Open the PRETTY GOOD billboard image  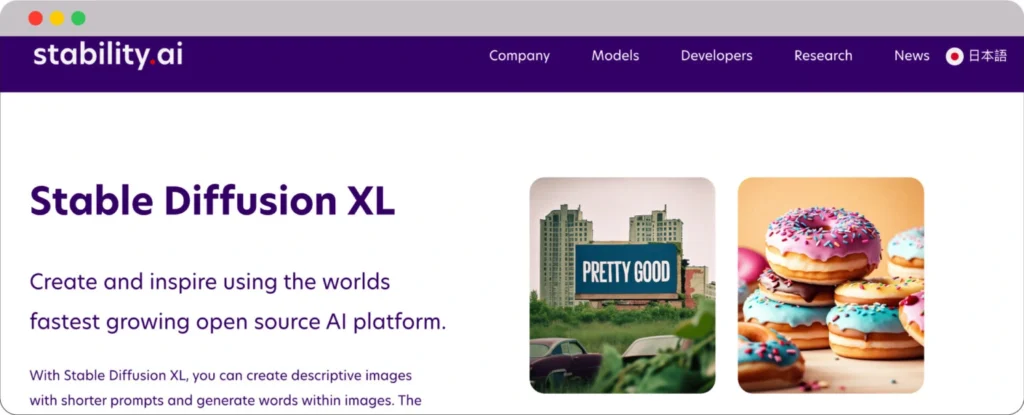(x=622, y=285)
